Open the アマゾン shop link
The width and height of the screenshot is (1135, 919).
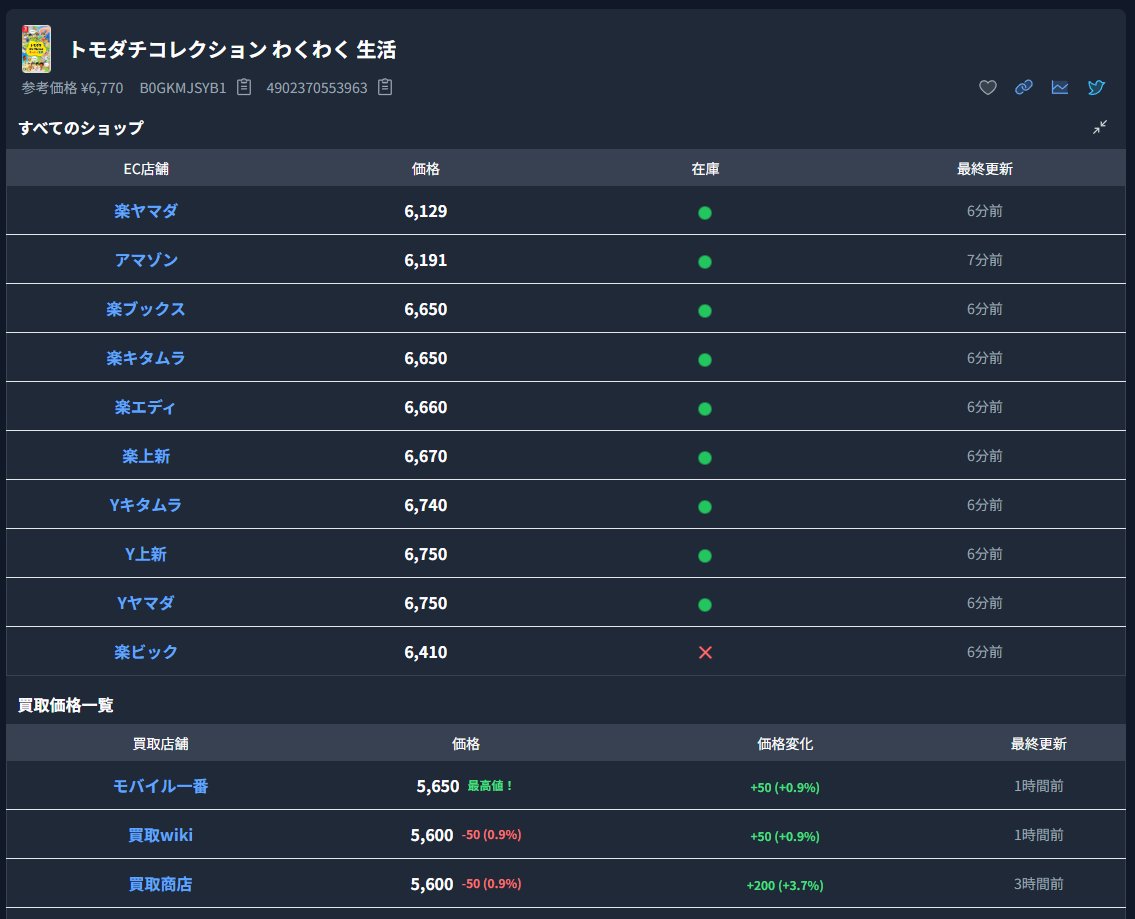click(x=145, y=261)
